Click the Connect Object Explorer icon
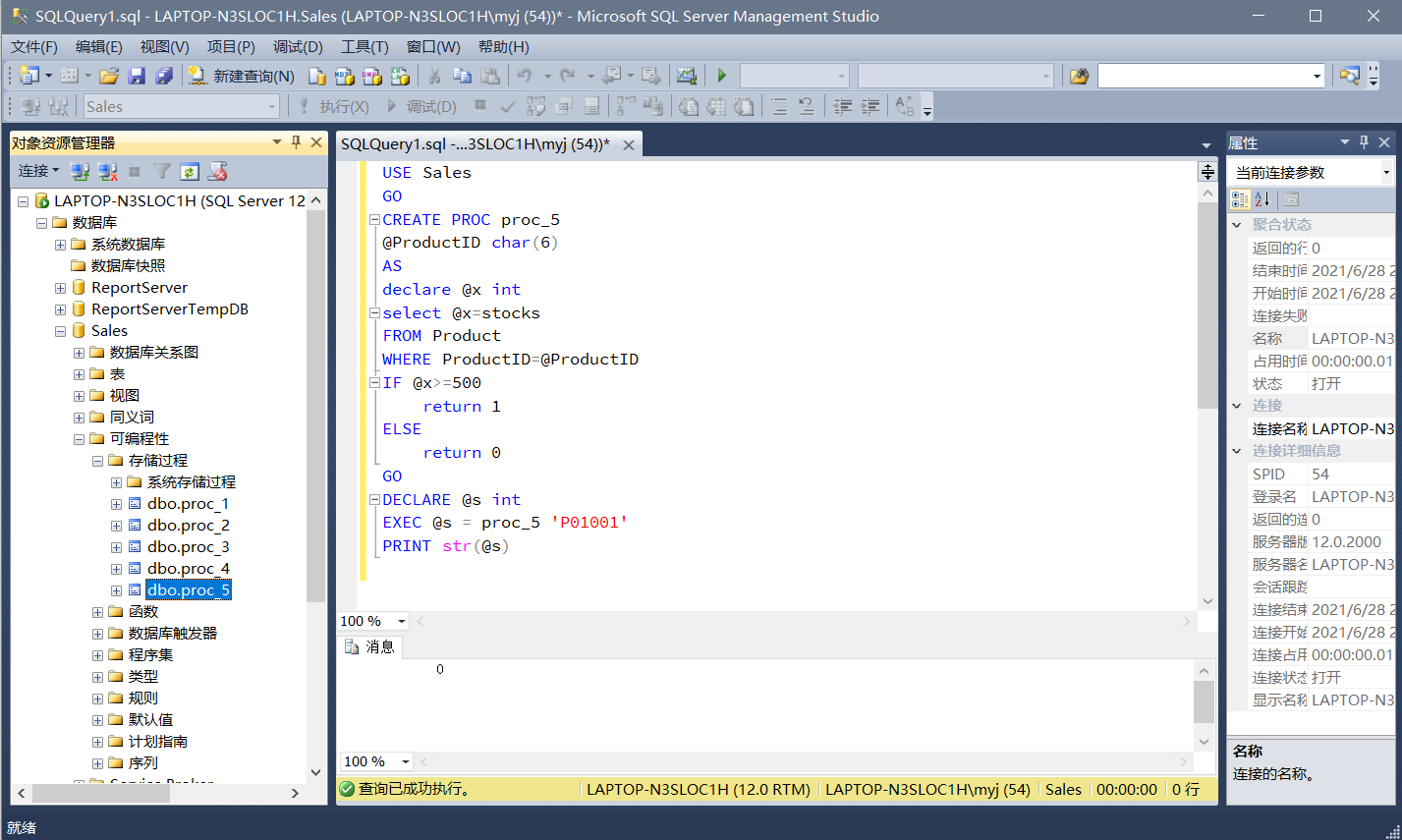This screenshot has width=1402, height=840. click(x=81, y=172)
